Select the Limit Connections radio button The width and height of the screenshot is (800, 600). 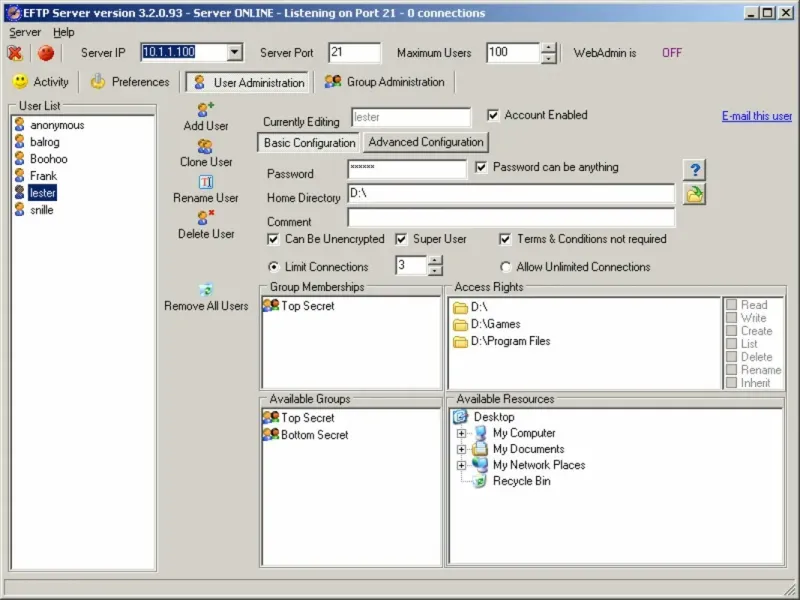point(274,267)
